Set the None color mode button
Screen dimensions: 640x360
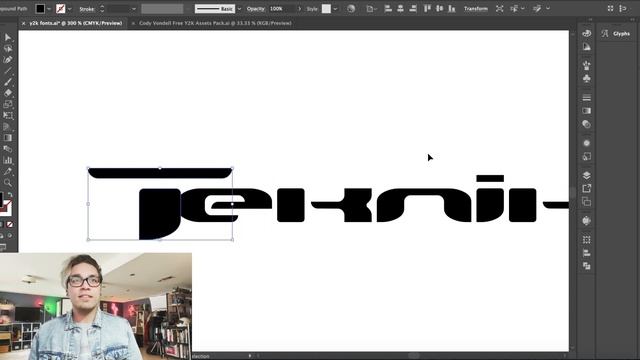(x=10, y=224)
